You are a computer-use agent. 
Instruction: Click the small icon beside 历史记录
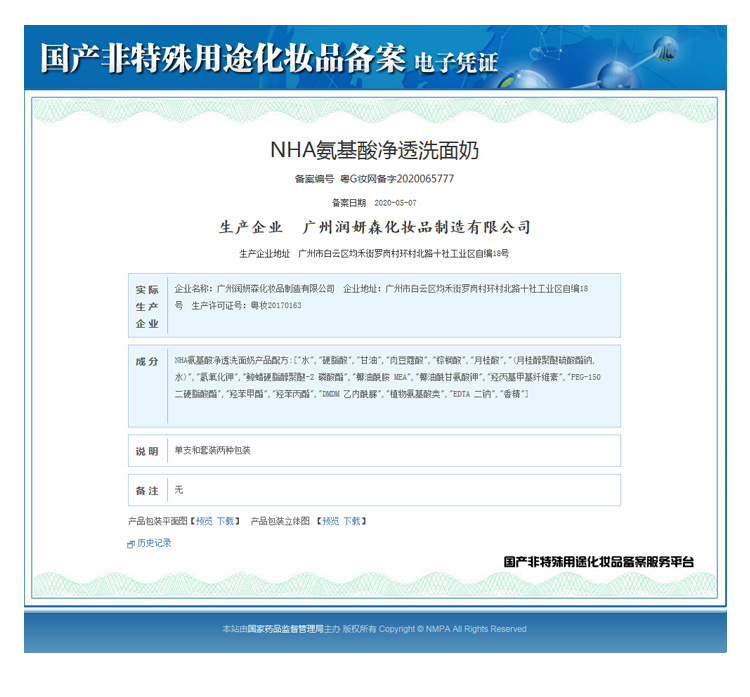coord(131,544)
